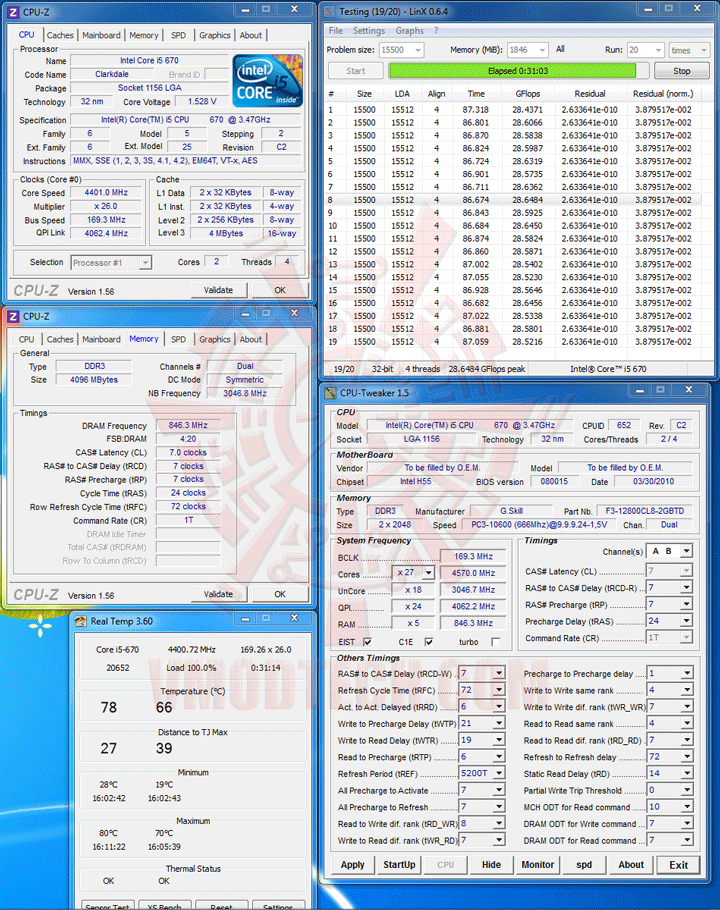Close the Real Temp window
The height and width of the screenshot is (910, 720).
click(294, 619)
